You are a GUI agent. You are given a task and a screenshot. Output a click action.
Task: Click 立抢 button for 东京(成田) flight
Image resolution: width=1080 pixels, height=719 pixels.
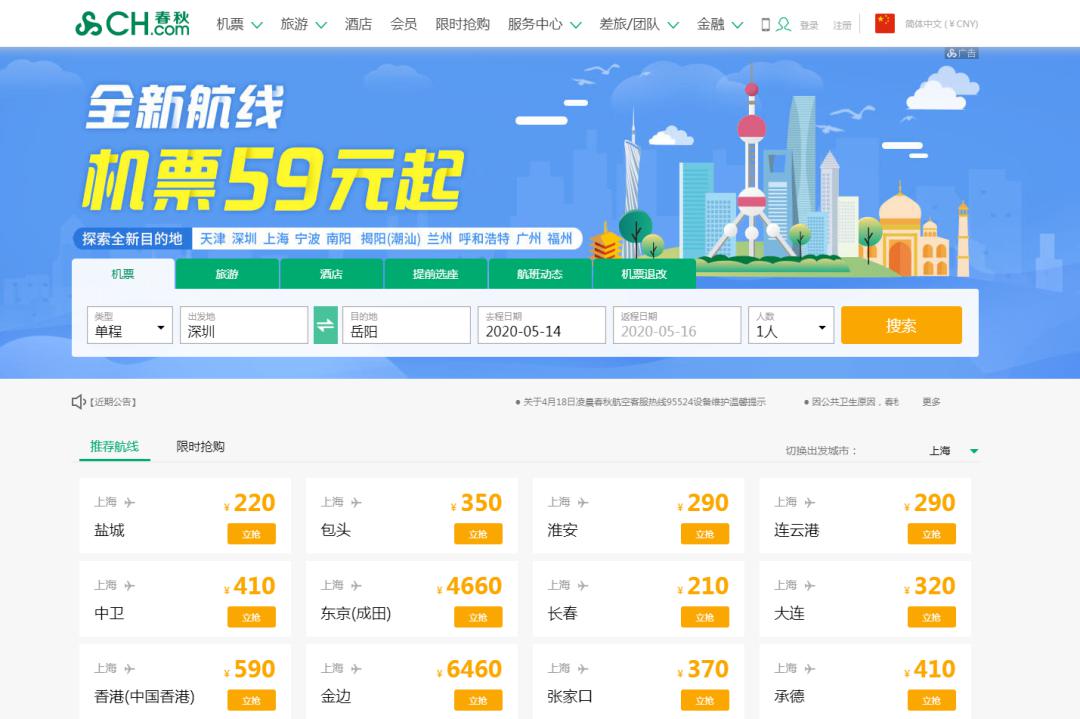tap(478, 617)
